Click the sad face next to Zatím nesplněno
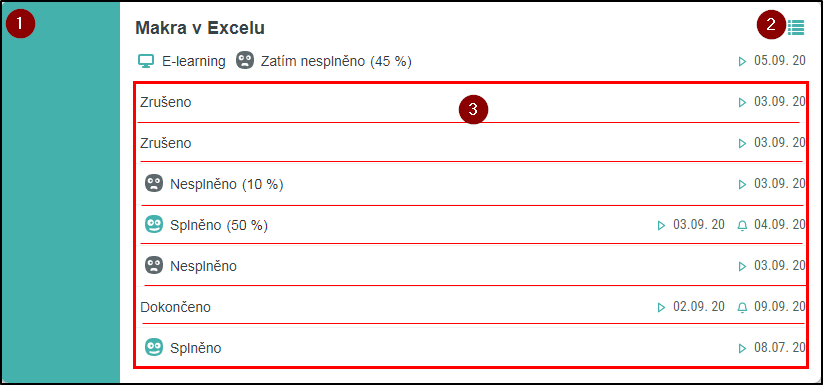Image resolution: width=823 pixels, height=385 pixels. pyautogui.click(x=245, y=61)
